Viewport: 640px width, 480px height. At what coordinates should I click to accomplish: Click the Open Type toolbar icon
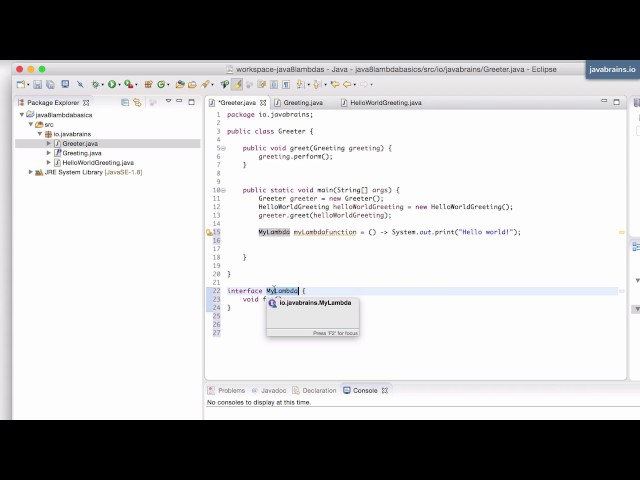[x=180, y=84]
